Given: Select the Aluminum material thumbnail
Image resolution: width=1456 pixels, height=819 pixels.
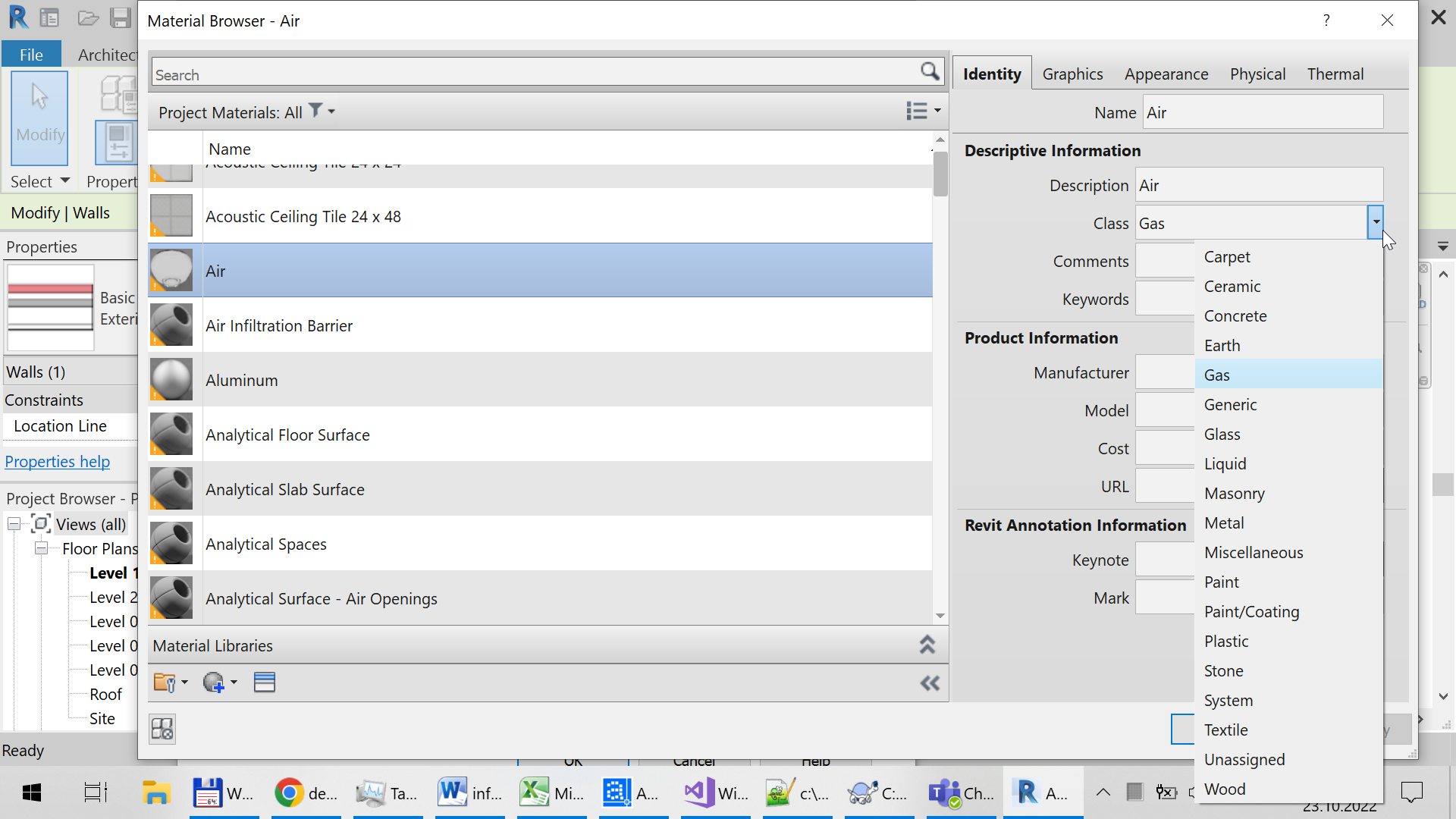Looking at the screenshot, I should pos(171,379).
